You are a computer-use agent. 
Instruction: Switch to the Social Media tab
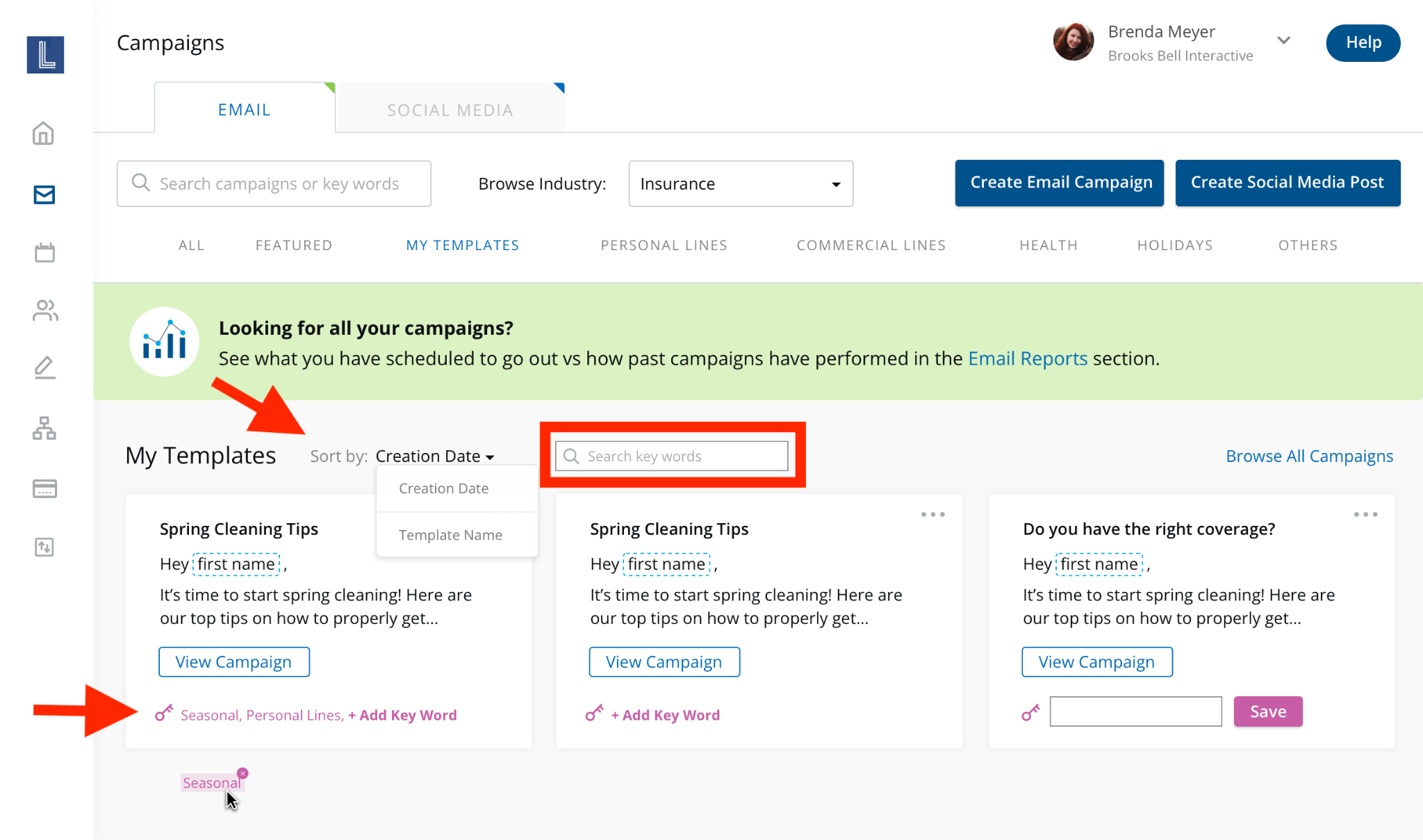tap(450, 110)
